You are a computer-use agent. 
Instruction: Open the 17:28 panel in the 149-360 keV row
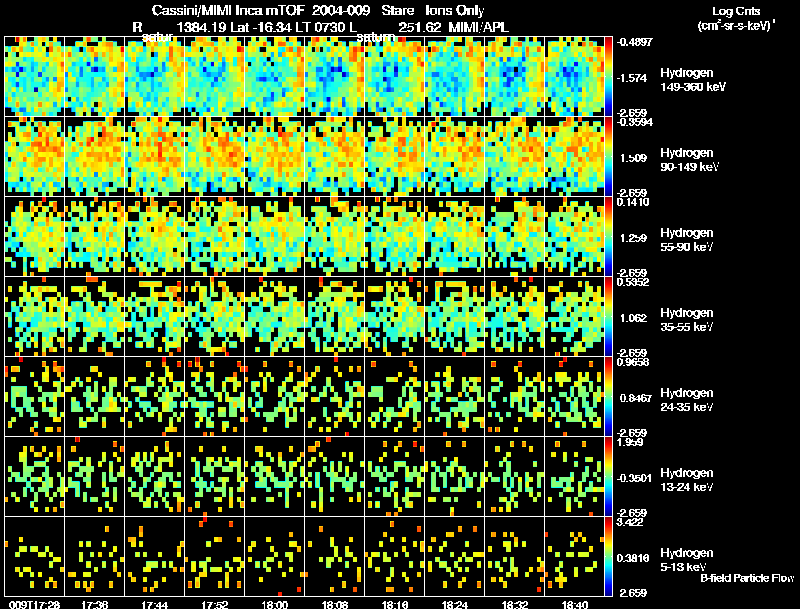coord(35,77)
